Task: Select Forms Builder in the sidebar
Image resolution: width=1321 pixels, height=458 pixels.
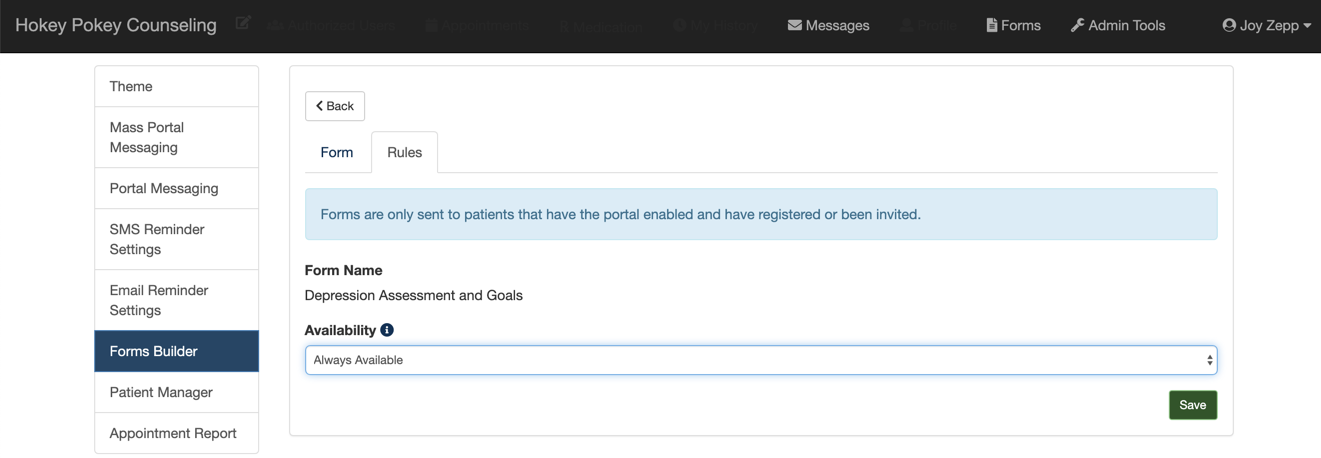Action: click(x=176, y=351)
